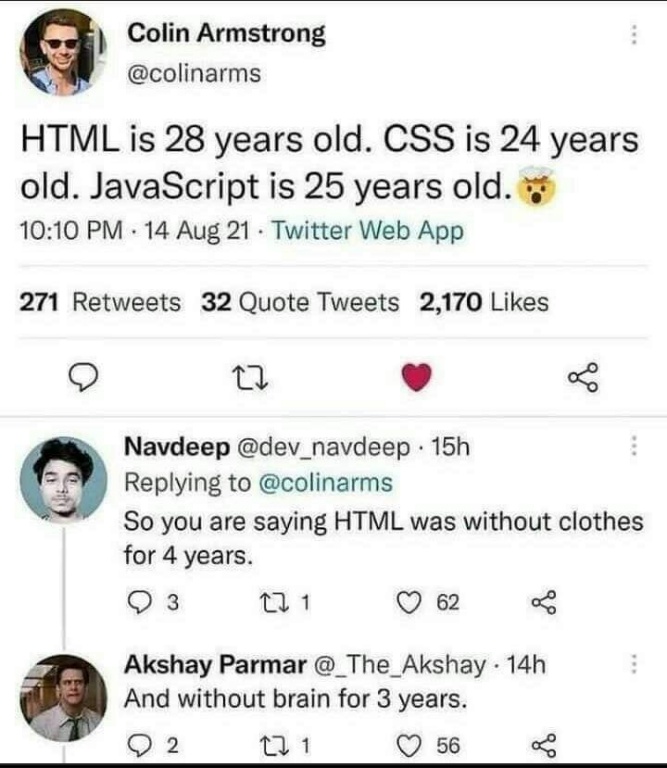Retweet the main HTML tweet
This screenshot has height=768, width=667.
(x=249, y=379)
